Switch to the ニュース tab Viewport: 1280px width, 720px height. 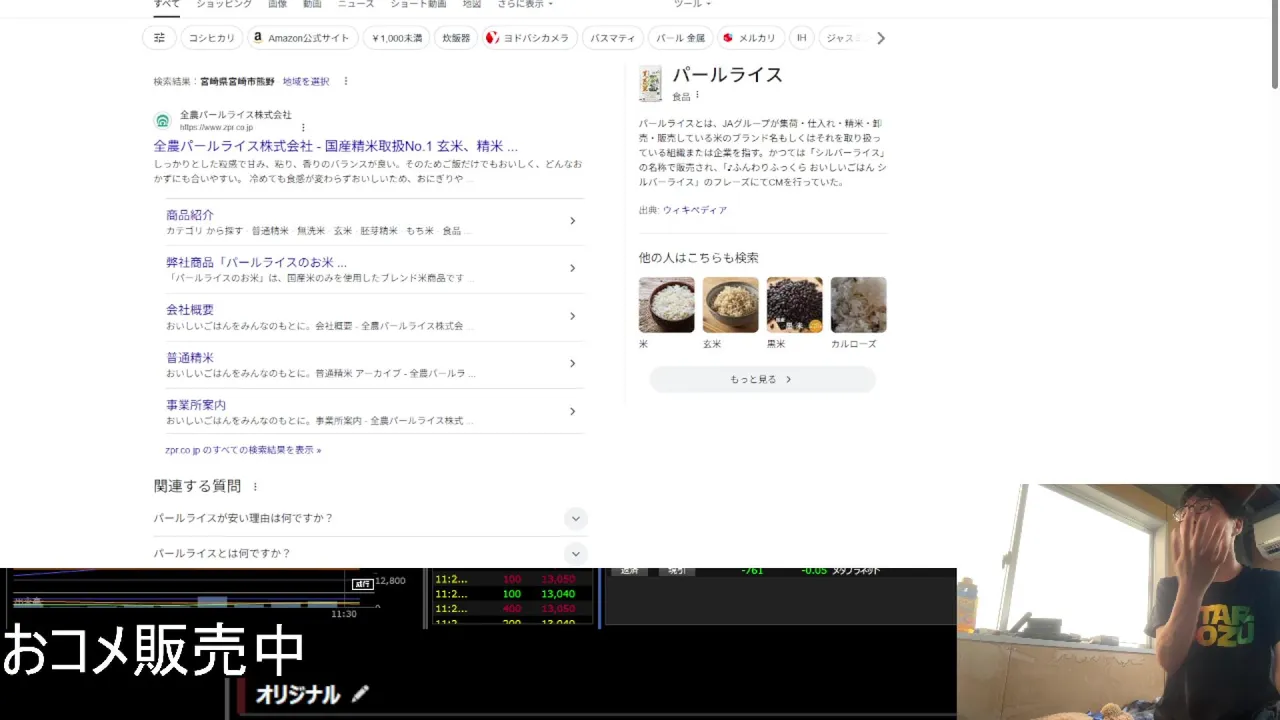pyautogui.click(x=356, y=5)
